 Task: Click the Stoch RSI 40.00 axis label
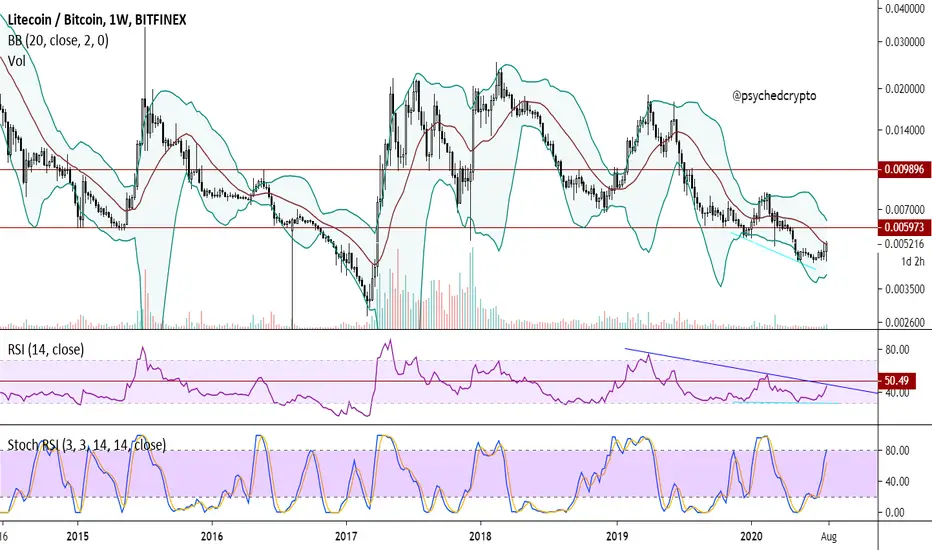coord(898,481)
